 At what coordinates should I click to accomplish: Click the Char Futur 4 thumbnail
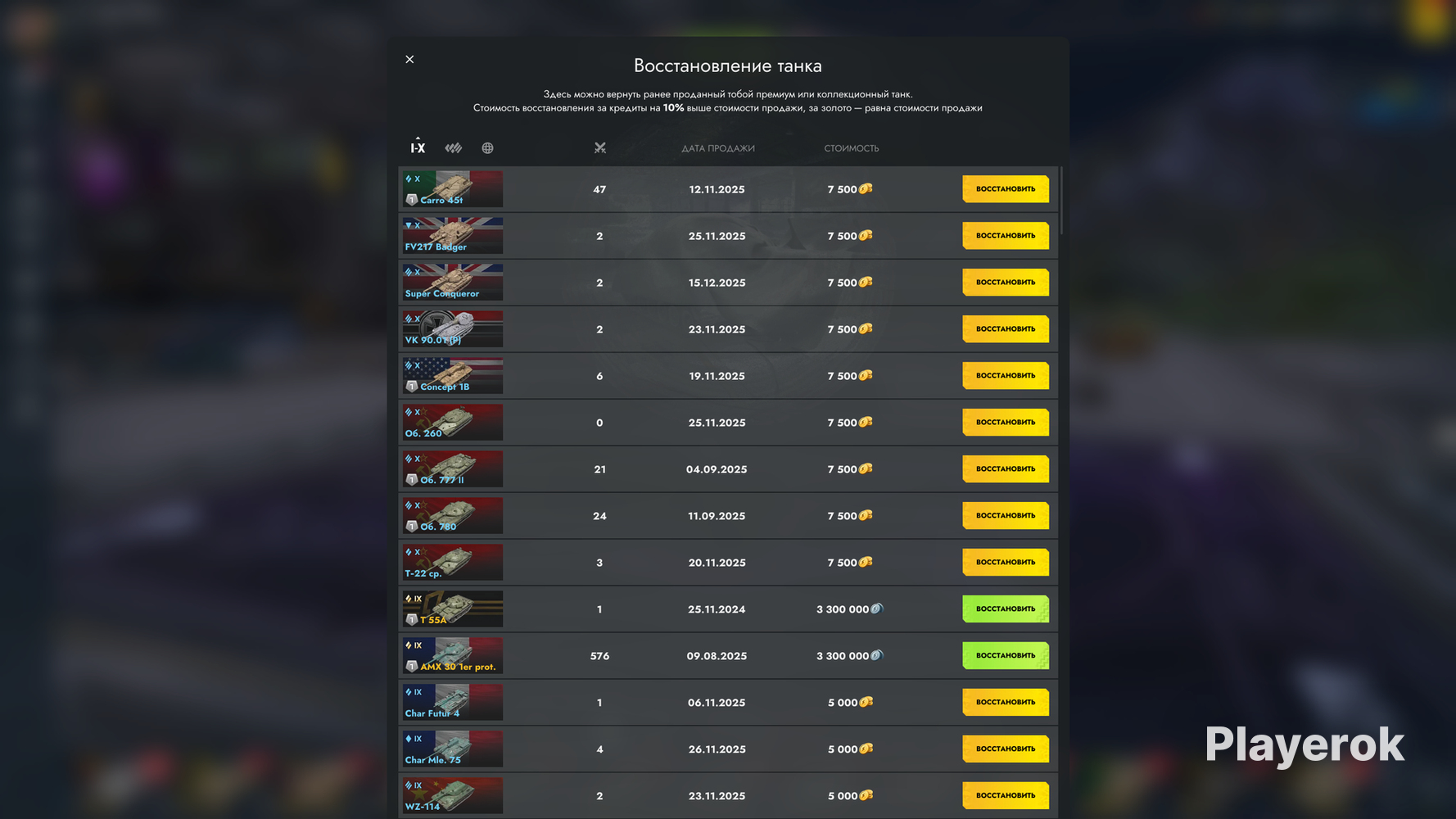(x=453, y=703)
